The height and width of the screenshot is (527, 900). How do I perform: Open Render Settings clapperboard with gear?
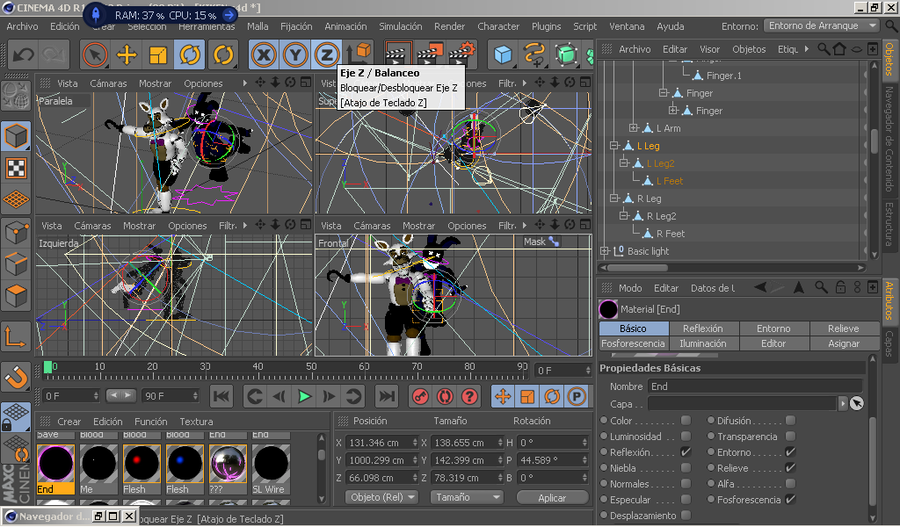coord(462,54)
